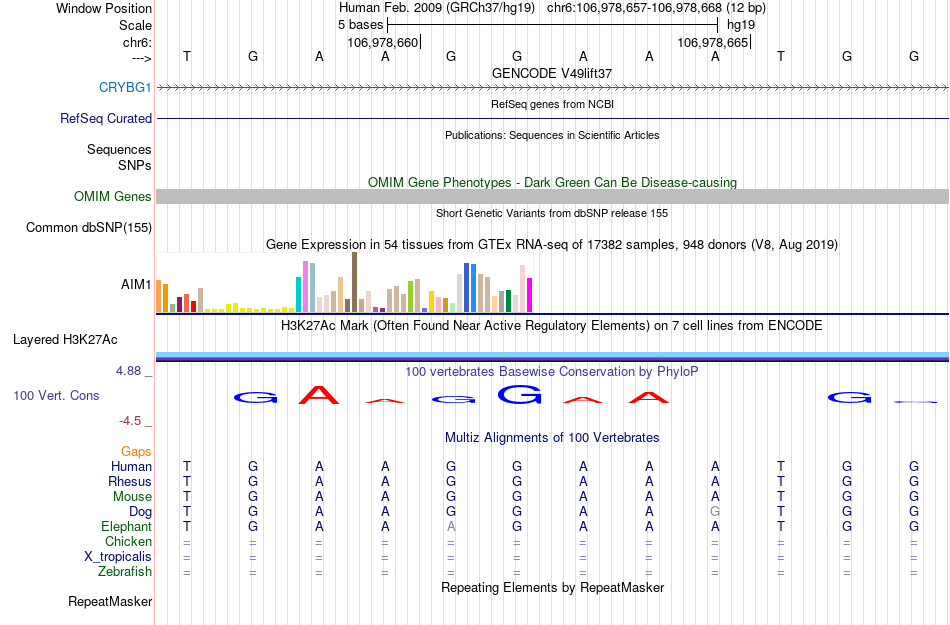Click the CRYBG1 intron arrow line
Viewport: 950px width, 625px height.
pos(552,88)
